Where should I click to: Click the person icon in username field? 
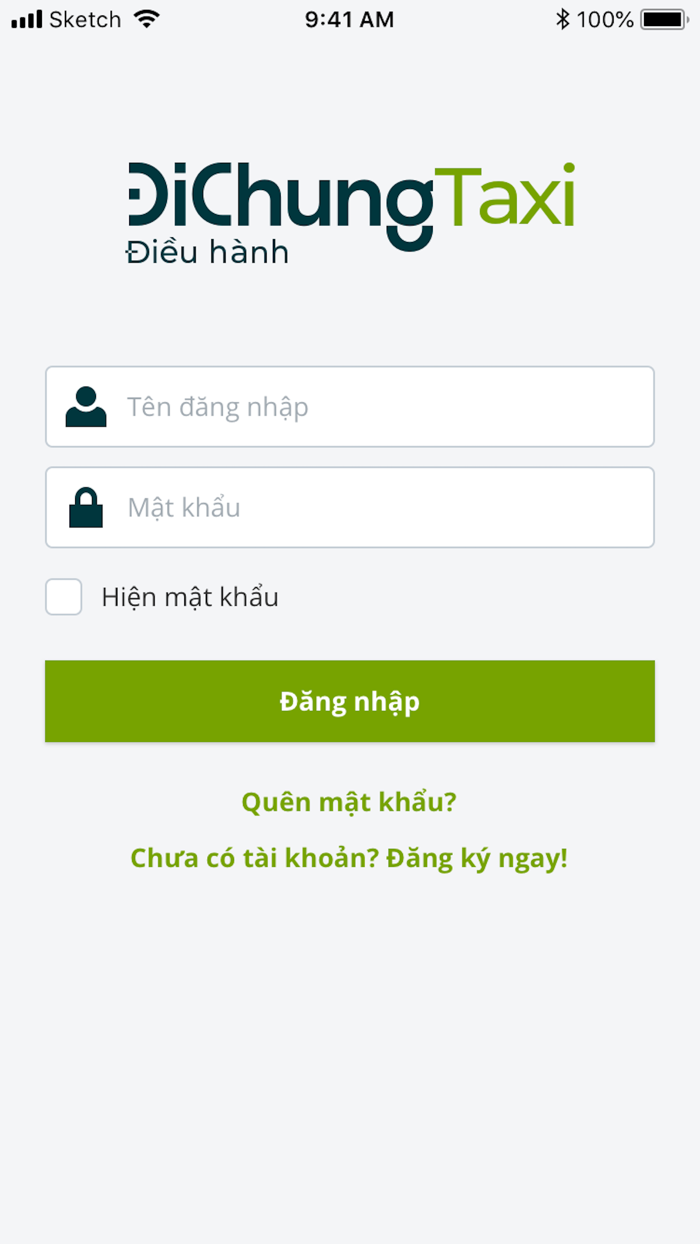click(x=86, y=406)
